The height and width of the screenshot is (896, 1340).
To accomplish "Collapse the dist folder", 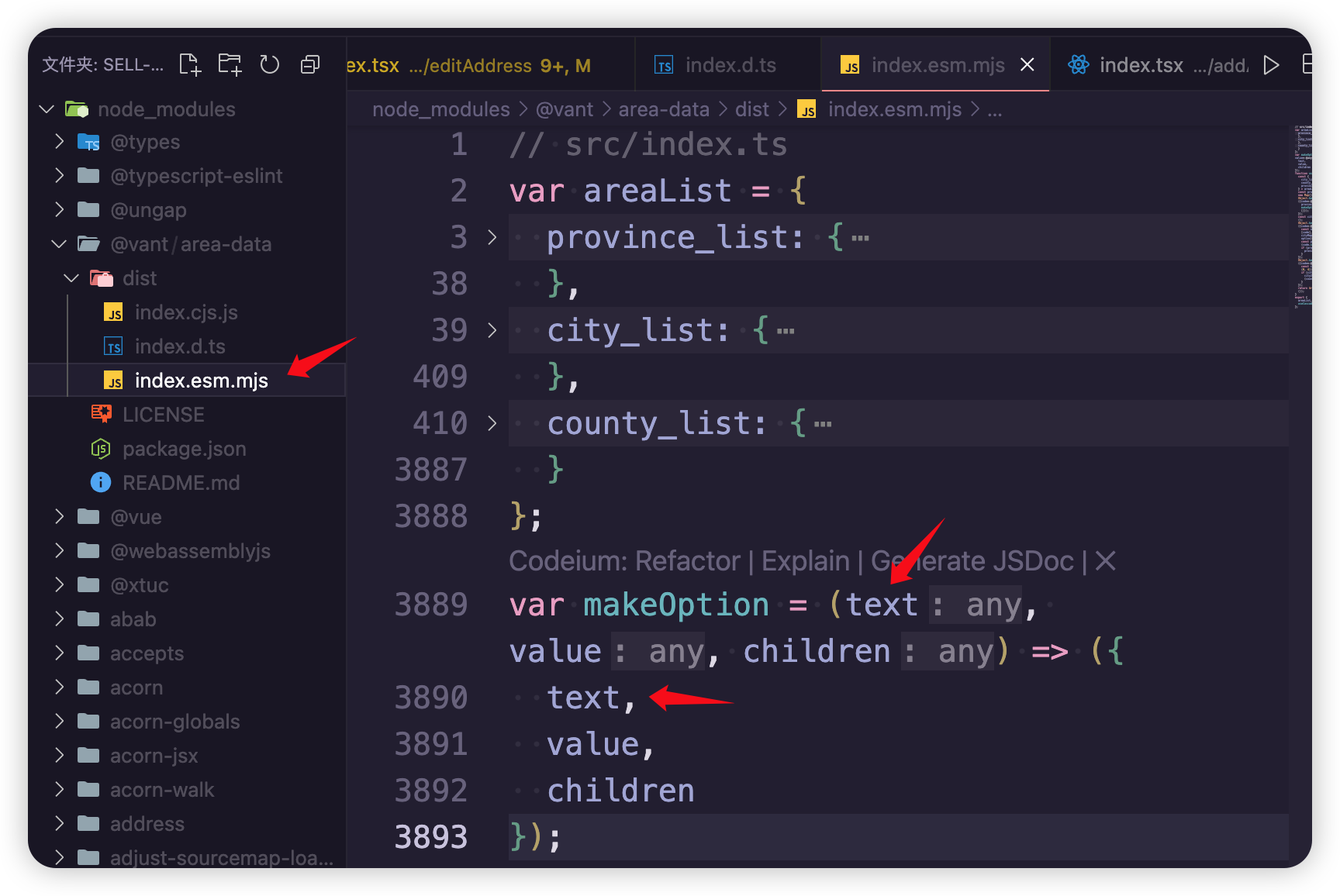I will [x=71, y=278].
